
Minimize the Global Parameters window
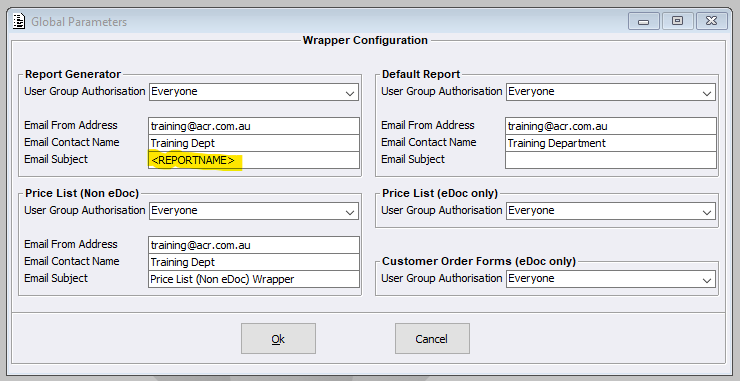point(643,22)
